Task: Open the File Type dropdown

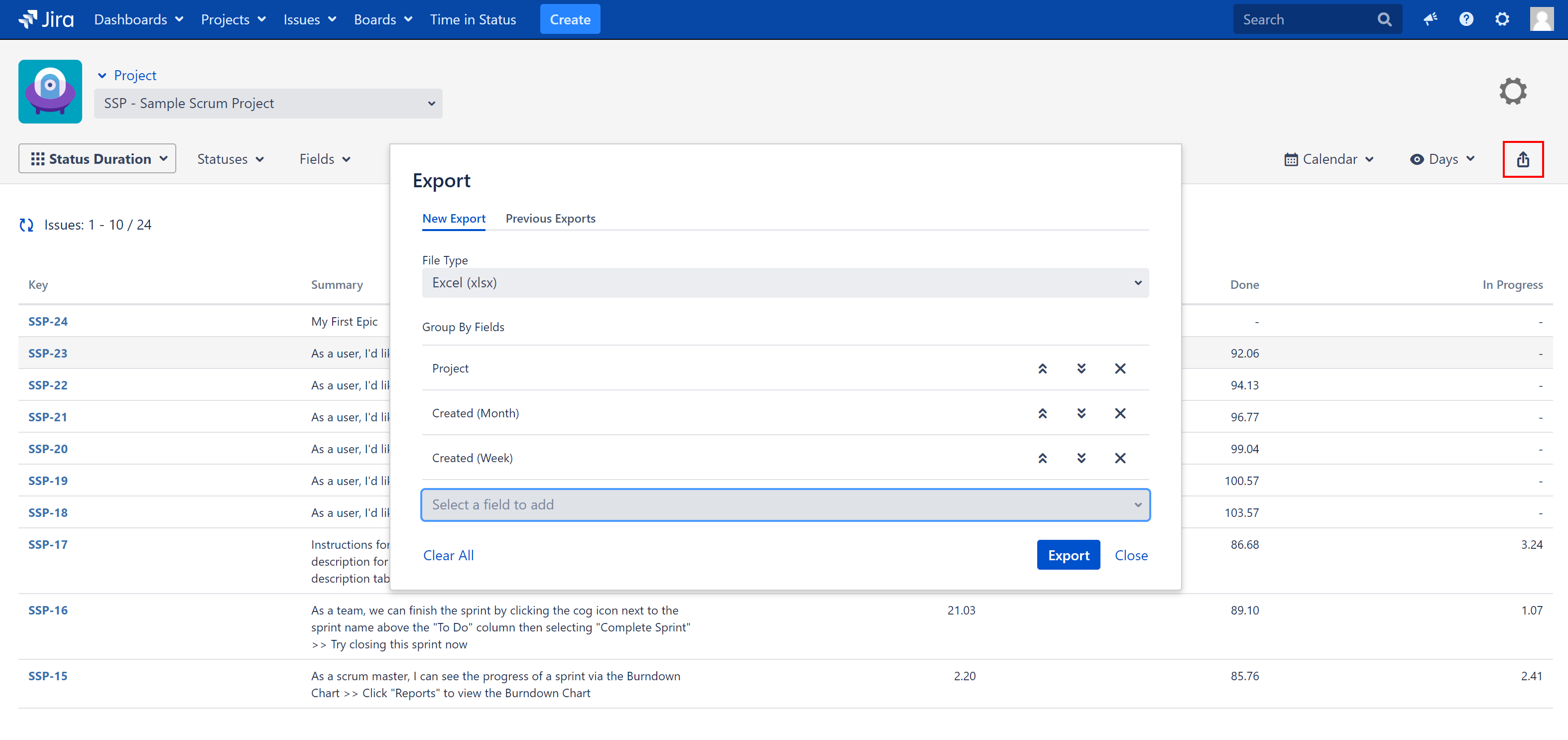Action: (x=785, y=283)
